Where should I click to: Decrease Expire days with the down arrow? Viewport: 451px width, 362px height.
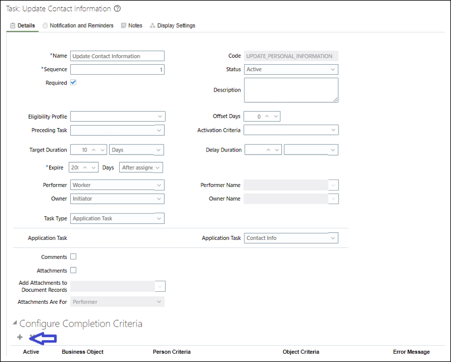tap(94, 167)
